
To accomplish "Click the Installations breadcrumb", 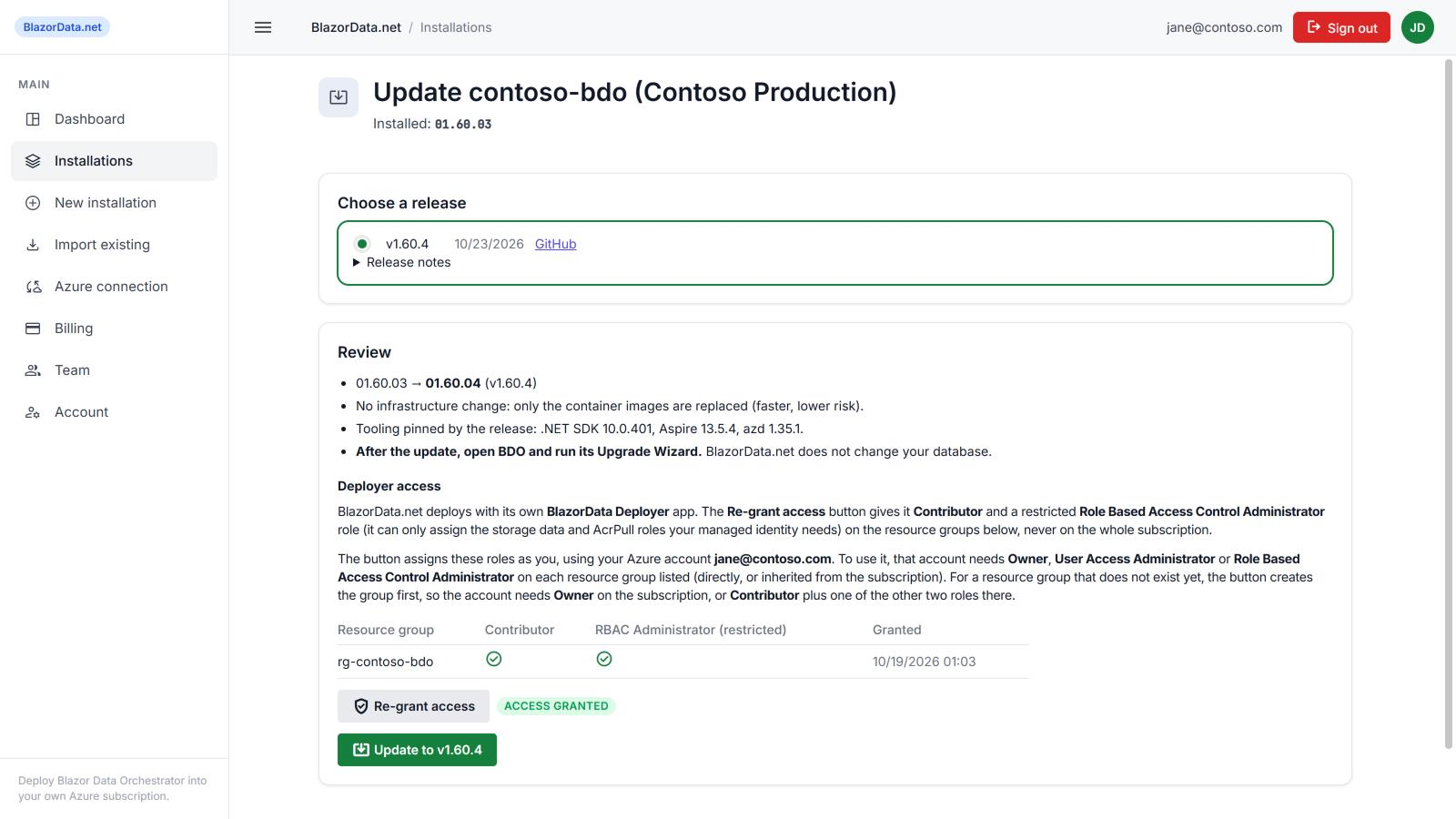I will tap(456, 27).
